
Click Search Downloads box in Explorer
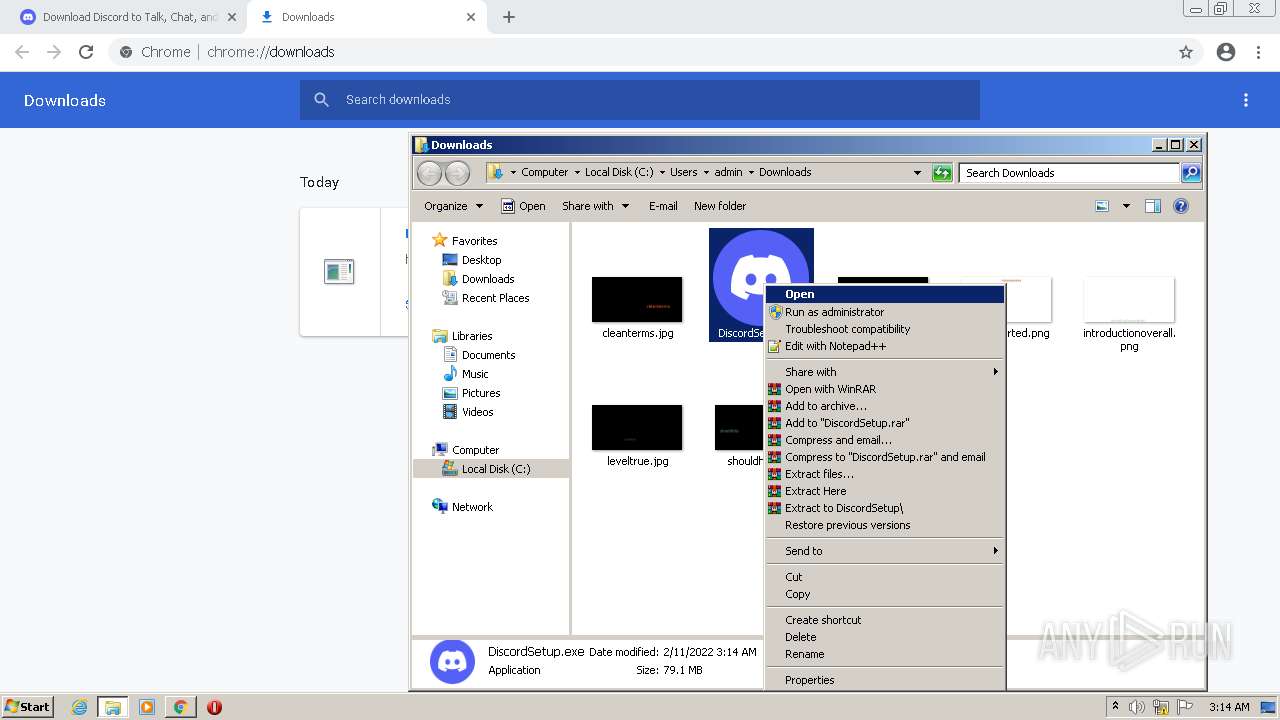tap(1069, 173)
